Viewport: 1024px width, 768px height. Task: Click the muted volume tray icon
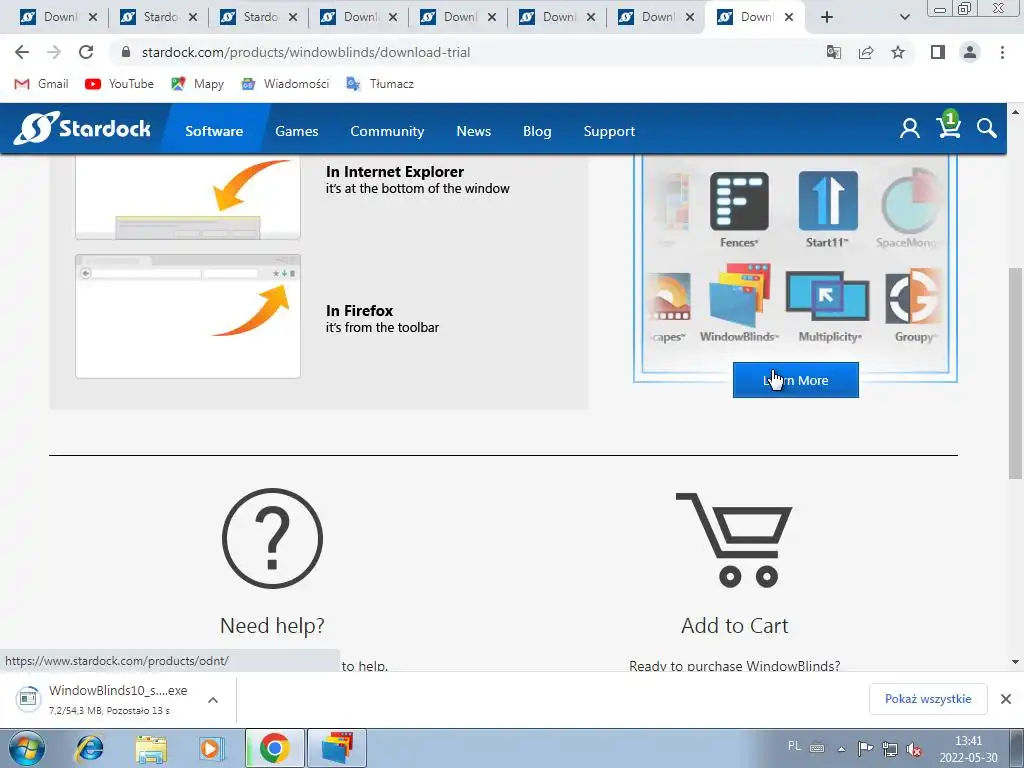(x=914, y=748)
